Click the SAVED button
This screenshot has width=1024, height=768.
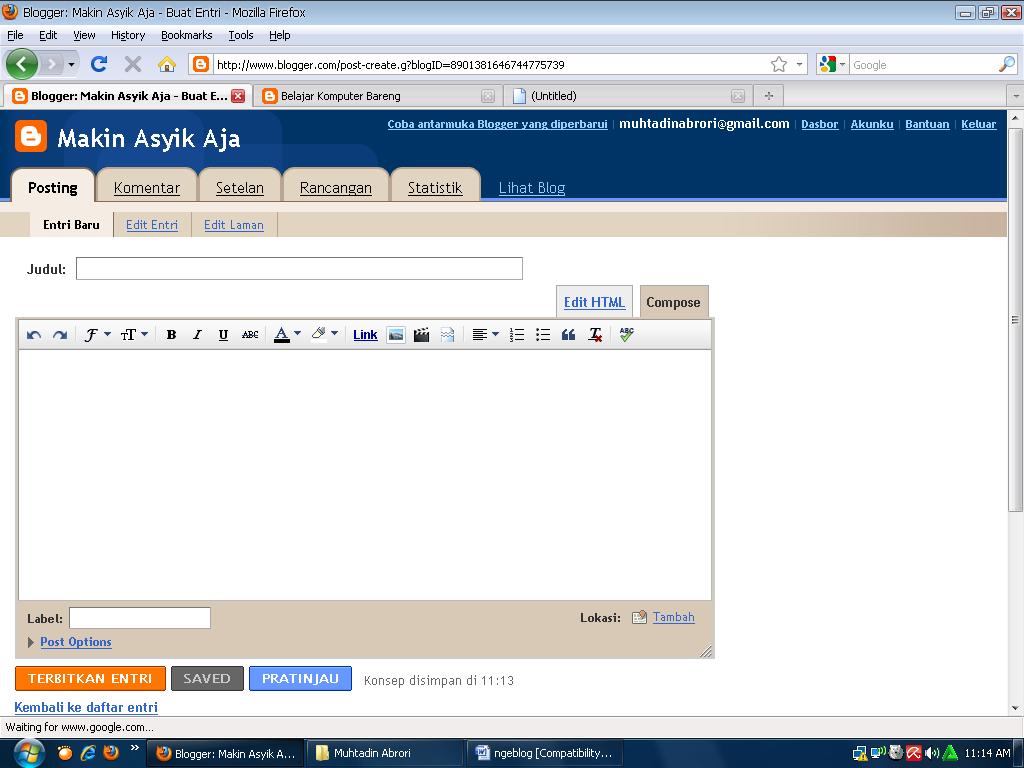click(207, 679)
